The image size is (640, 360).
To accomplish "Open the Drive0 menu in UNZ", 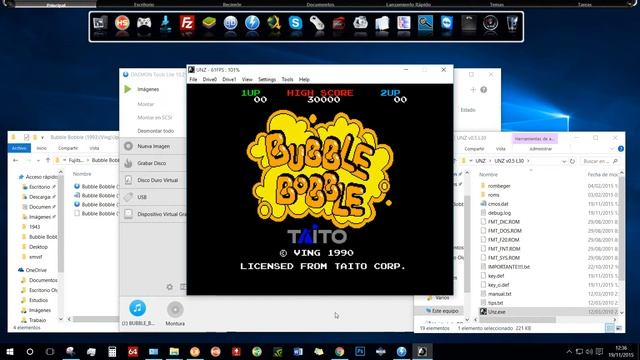I will pyautogui.click(x=210, y=80).
